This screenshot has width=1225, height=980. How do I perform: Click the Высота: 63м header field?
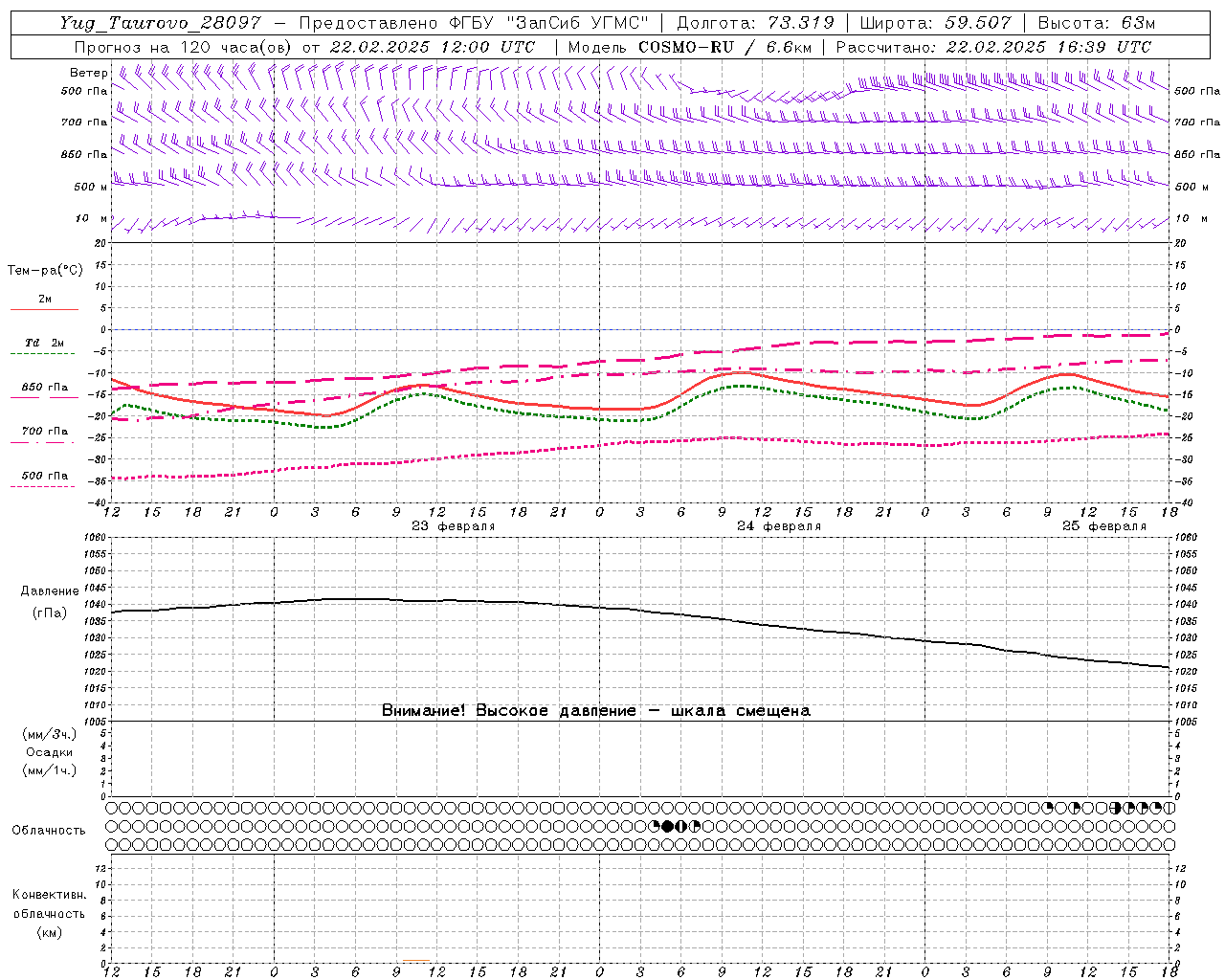[1095, 23]
